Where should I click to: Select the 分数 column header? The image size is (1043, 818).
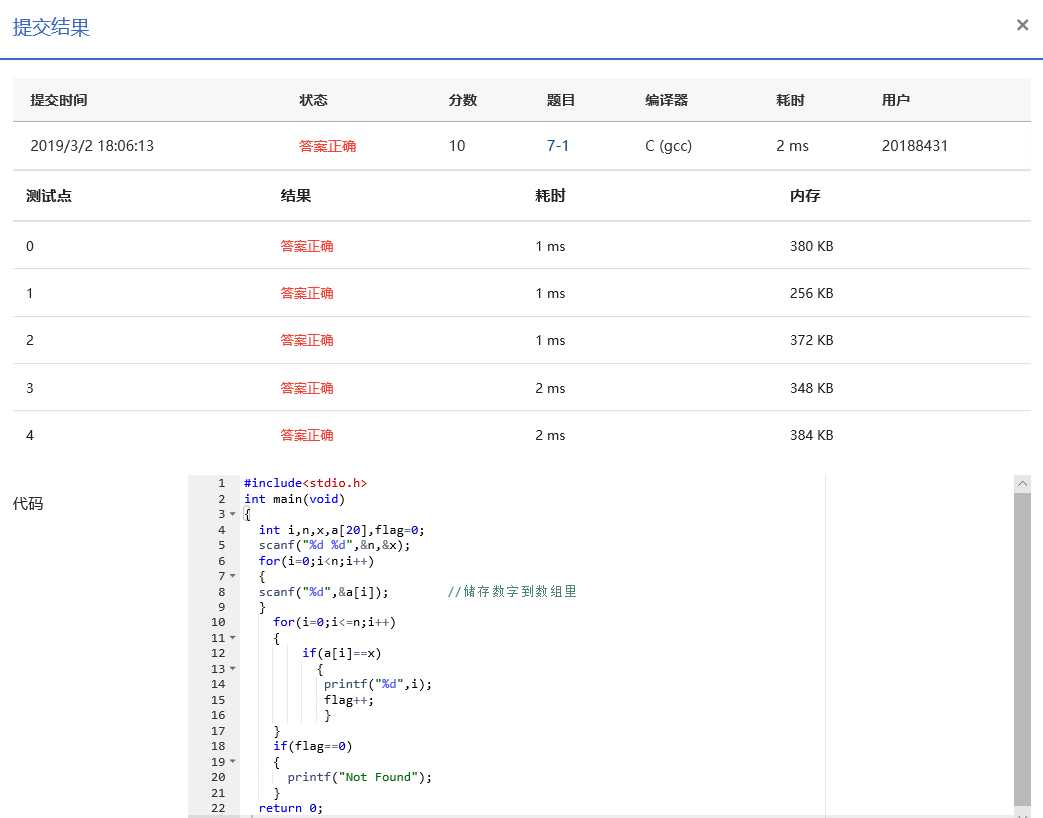tap(462, 100)
